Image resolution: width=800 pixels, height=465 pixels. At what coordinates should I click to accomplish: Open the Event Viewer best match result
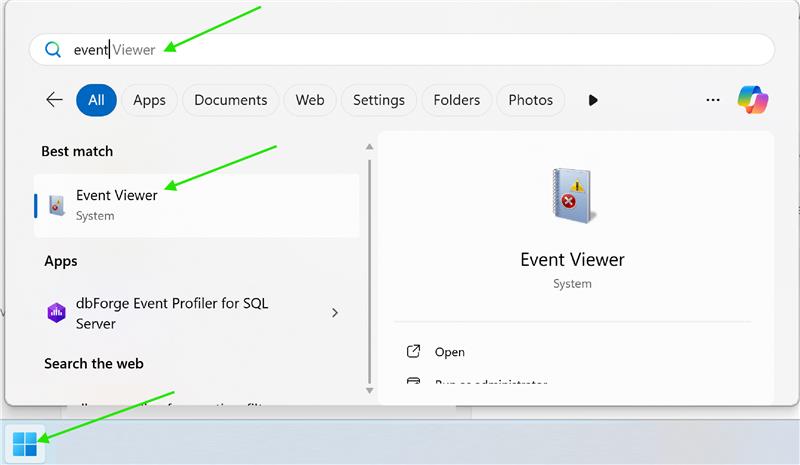tap(196, 206)
